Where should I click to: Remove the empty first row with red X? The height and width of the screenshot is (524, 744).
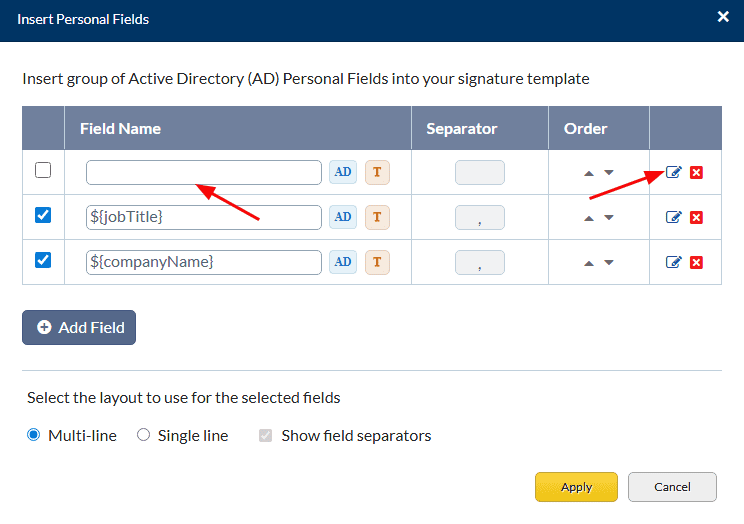[697, 172]
